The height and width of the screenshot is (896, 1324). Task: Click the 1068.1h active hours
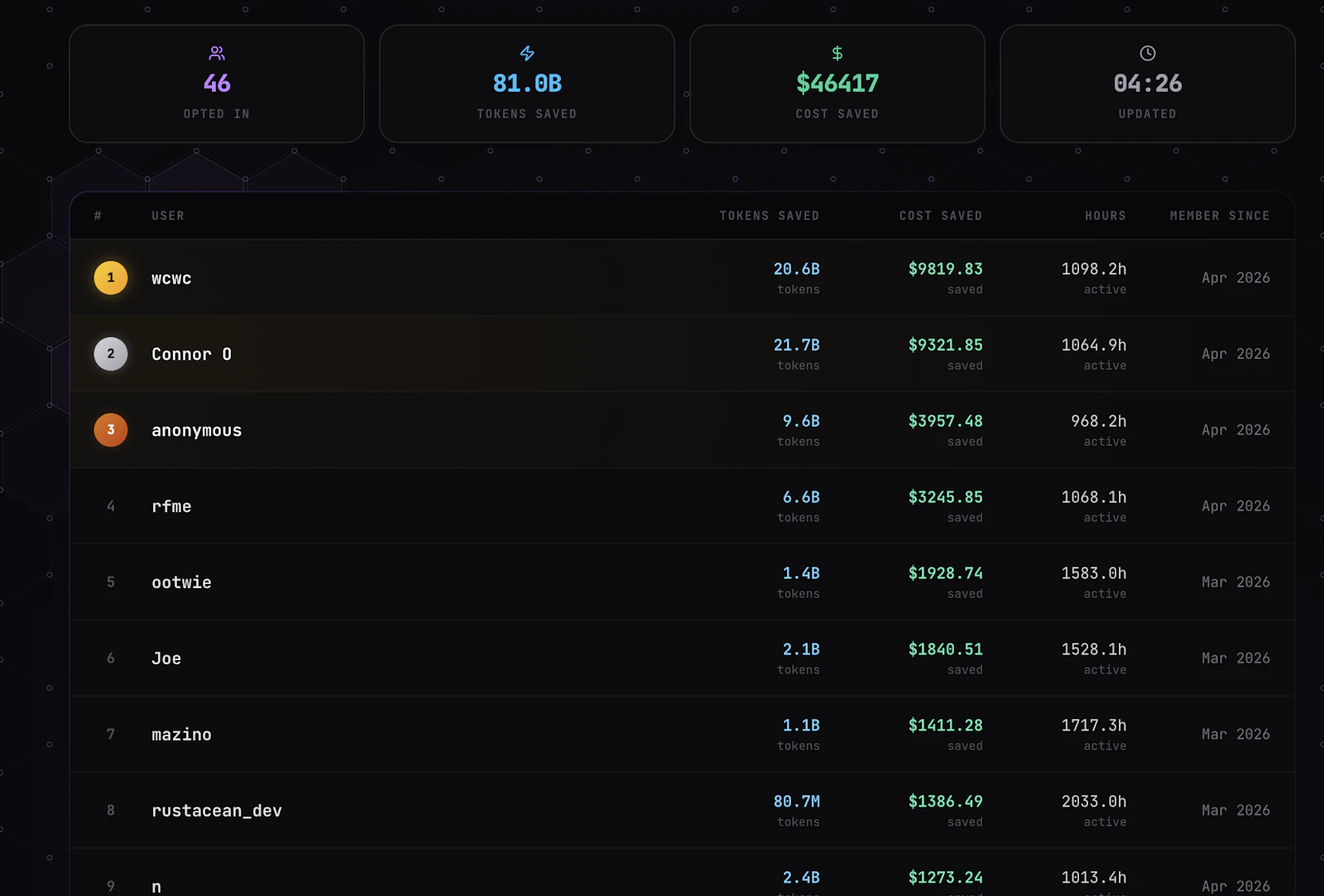1094,497
